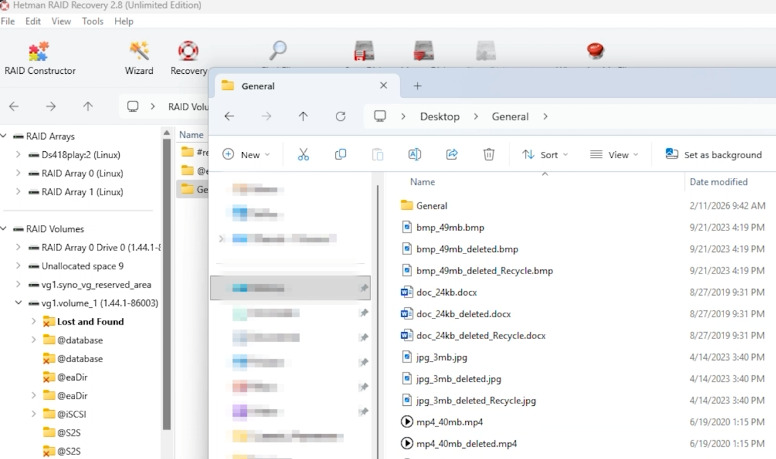This screenshot has height=459, width=776.
Task: Add a new Explorer tab
Action: (x=417, y=86)
